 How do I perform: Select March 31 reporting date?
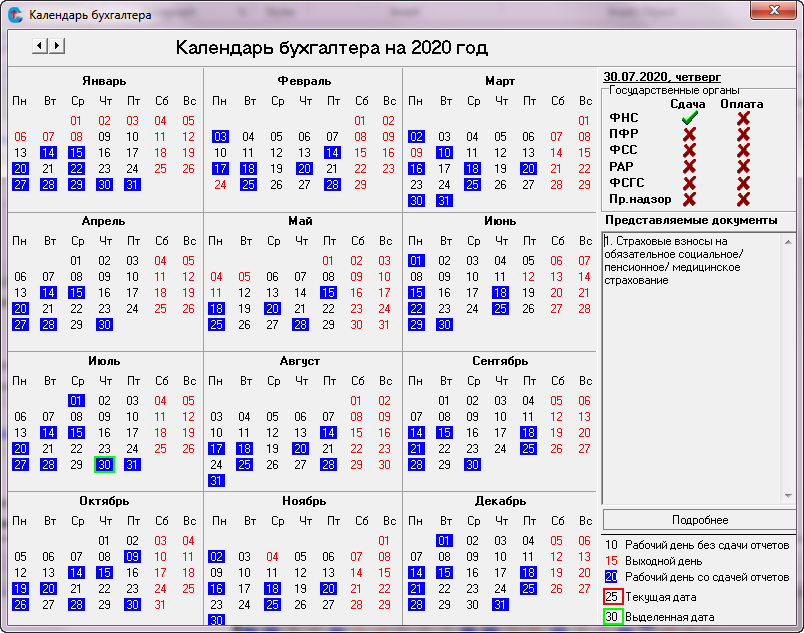click(x=444, y=200)
